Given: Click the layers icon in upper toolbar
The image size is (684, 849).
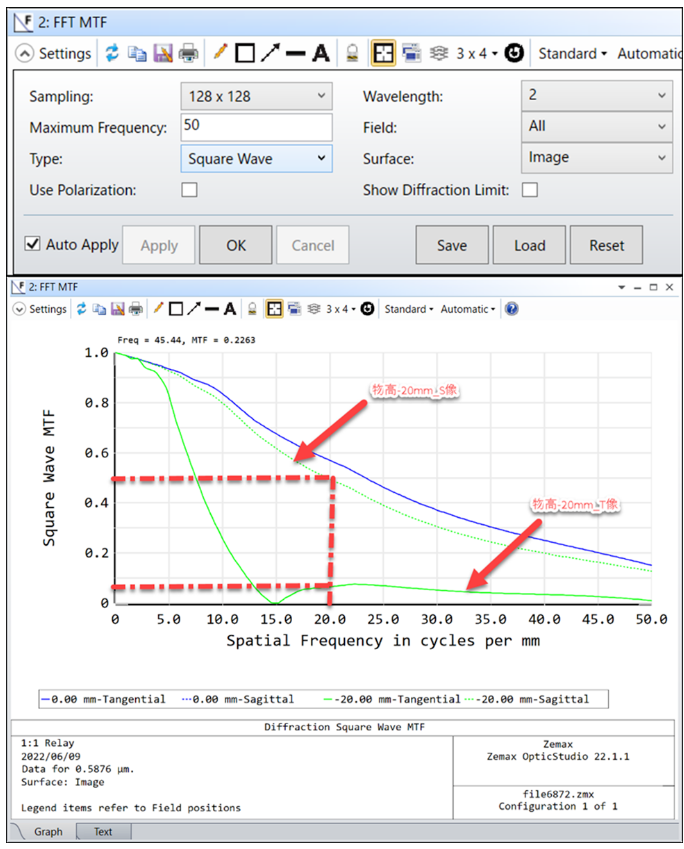Looking at the screenshot, I should click(439, 53).
